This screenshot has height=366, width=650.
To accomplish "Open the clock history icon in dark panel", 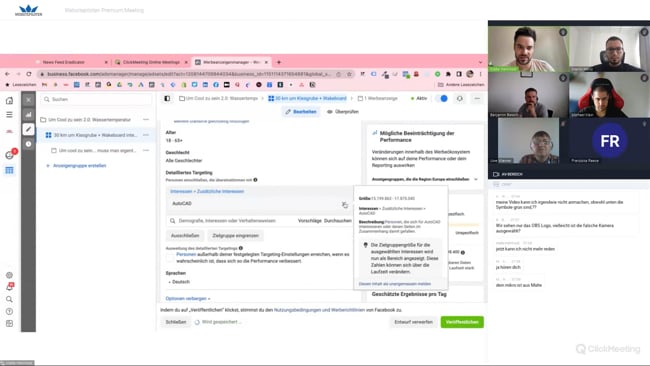I will pos(28,144).
